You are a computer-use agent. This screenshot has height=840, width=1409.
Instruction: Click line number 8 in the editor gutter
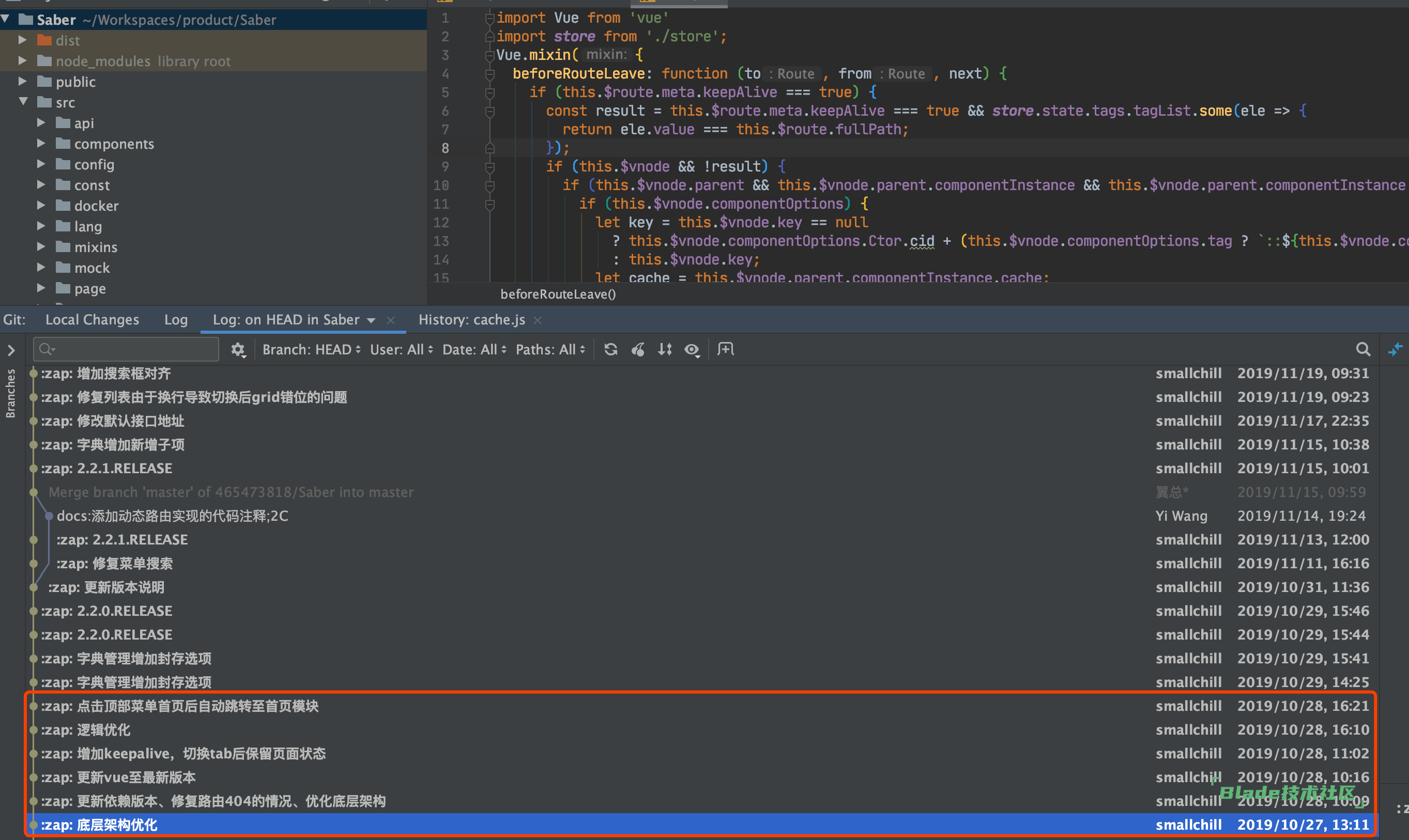[445, 148]
